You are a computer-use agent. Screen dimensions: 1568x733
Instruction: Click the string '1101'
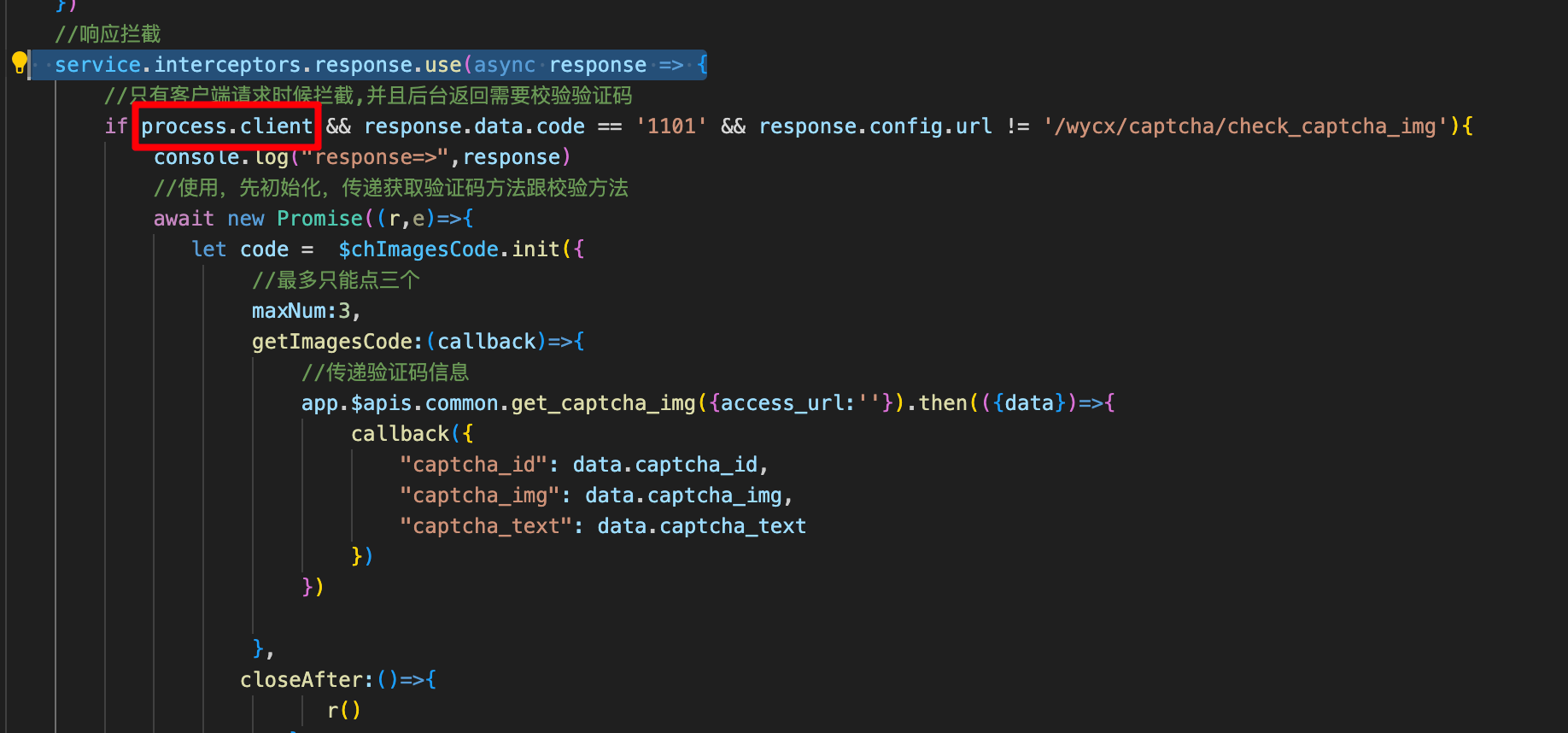[x=671, y=126]
